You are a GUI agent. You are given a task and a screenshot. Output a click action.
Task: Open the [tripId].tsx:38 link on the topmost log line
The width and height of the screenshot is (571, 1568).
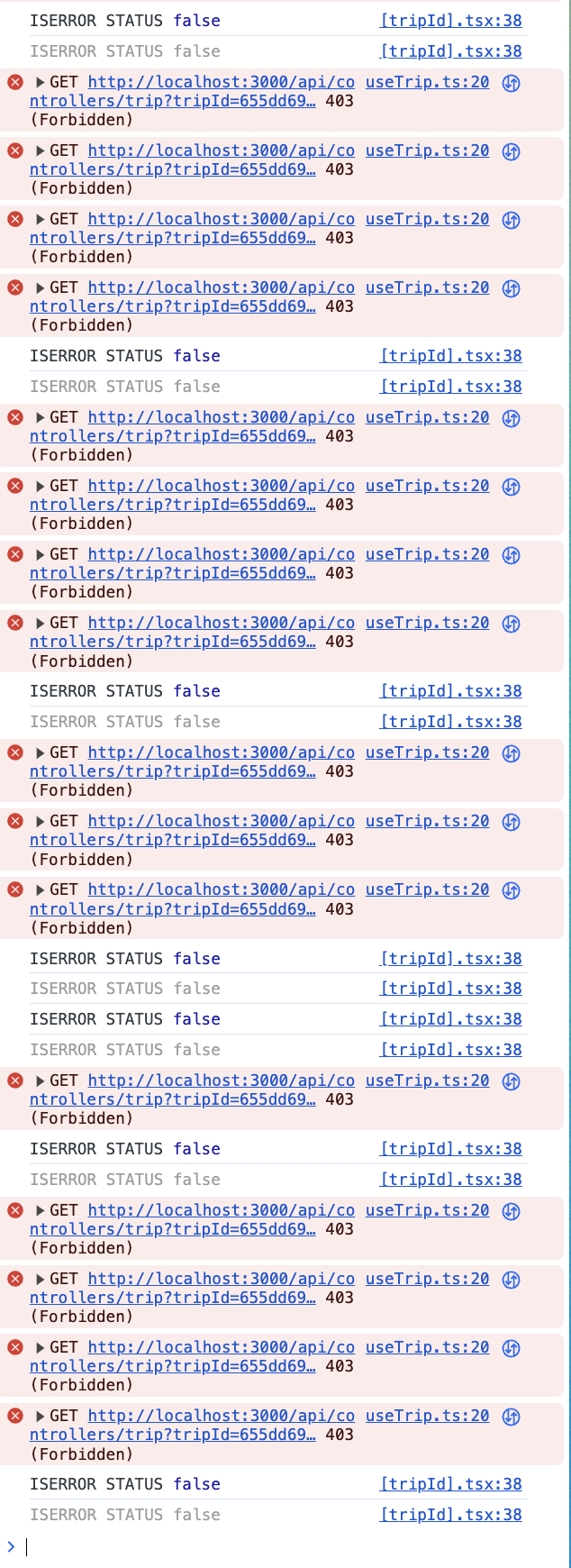tap(451, 21)
